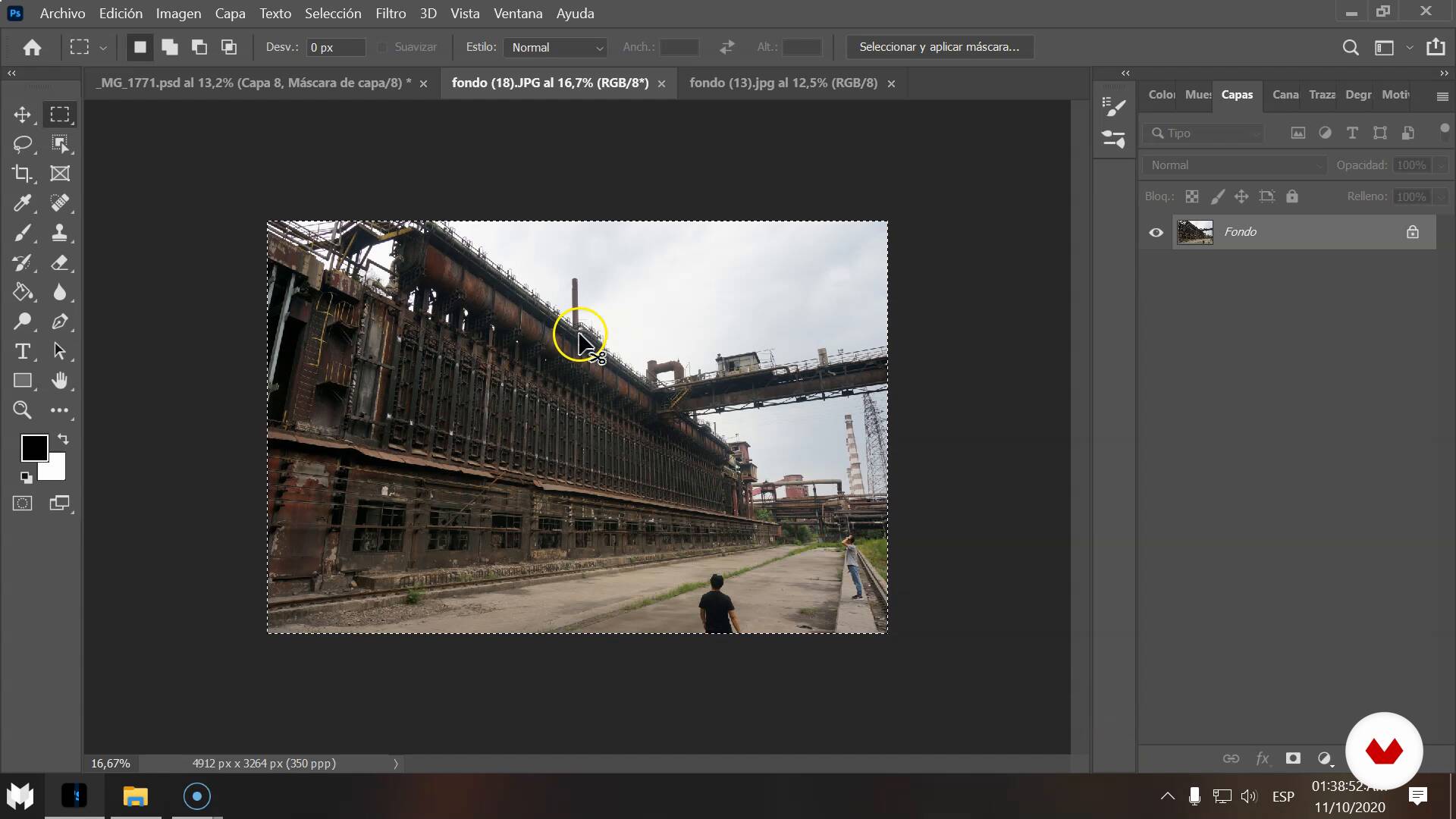Select the Eraser tool
Image resolution: width=1456 pixels, height=819 pixels.
point(59,263)
